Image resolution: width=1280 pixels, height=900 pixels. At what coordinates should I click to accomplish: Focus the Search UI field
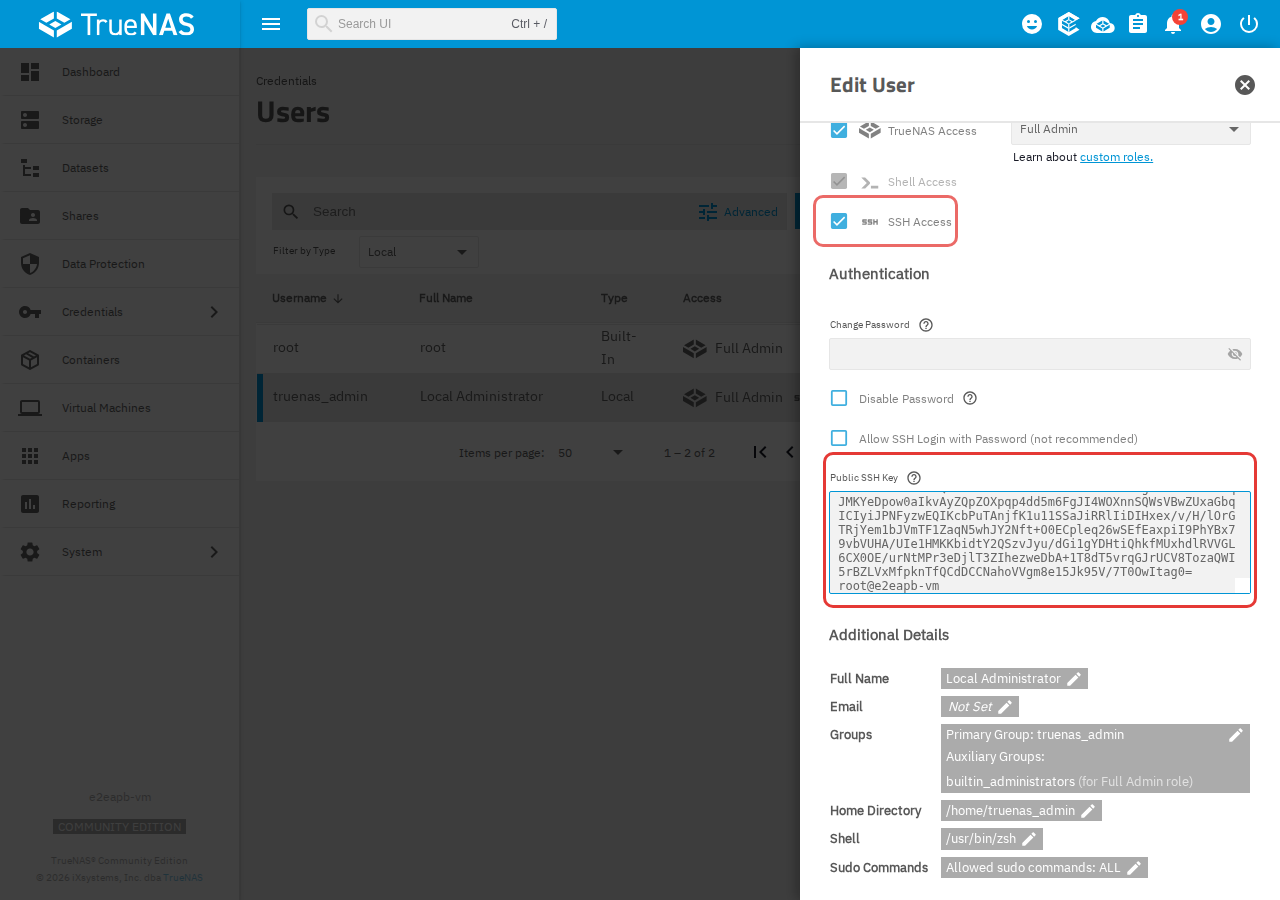click(432, 24)
